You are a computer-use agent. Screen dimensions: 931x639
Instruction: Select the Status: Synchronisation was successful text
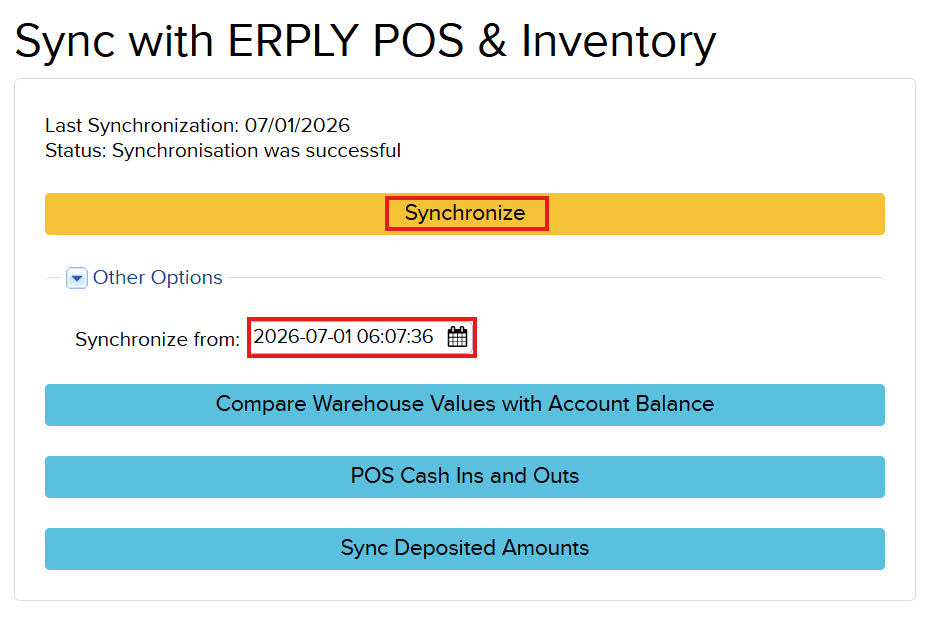tap(223, 151)
